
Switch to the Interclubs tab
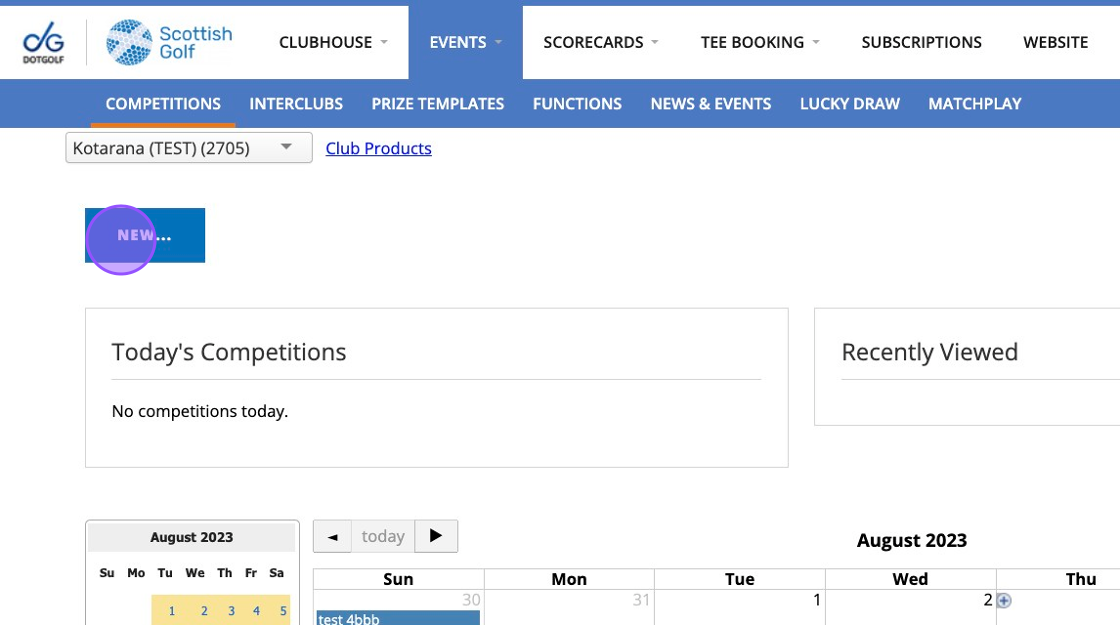296,104
